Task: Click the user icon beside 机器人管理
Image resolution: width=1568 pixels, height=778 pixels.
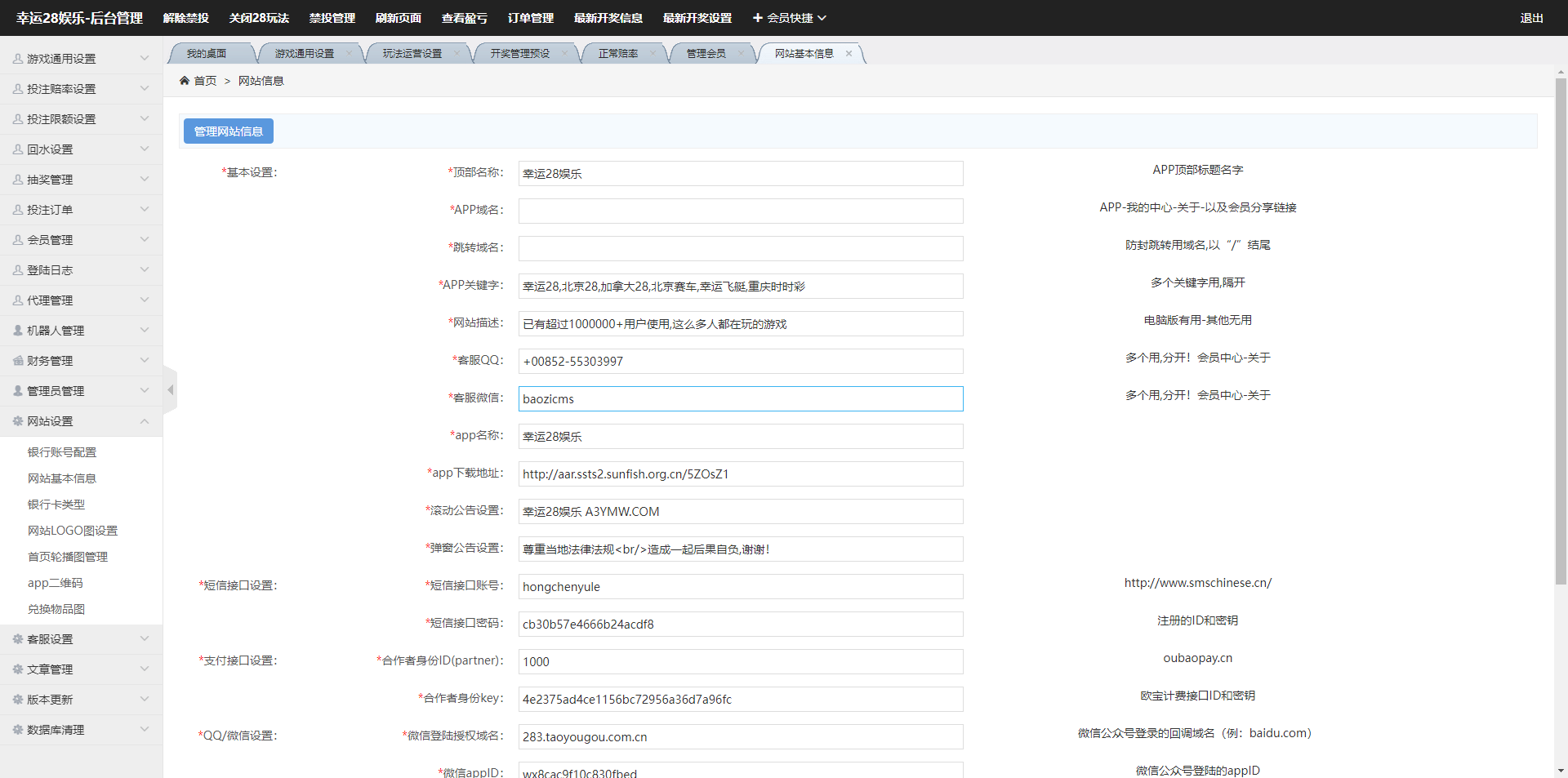Action: 18,331
